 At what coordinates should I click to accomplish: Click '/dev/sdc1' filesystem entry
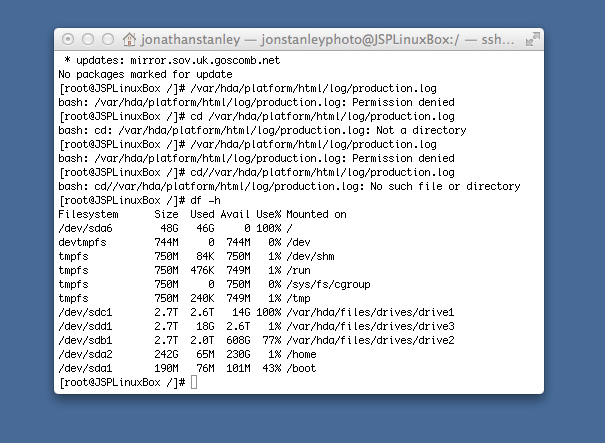tap(85, 313)
